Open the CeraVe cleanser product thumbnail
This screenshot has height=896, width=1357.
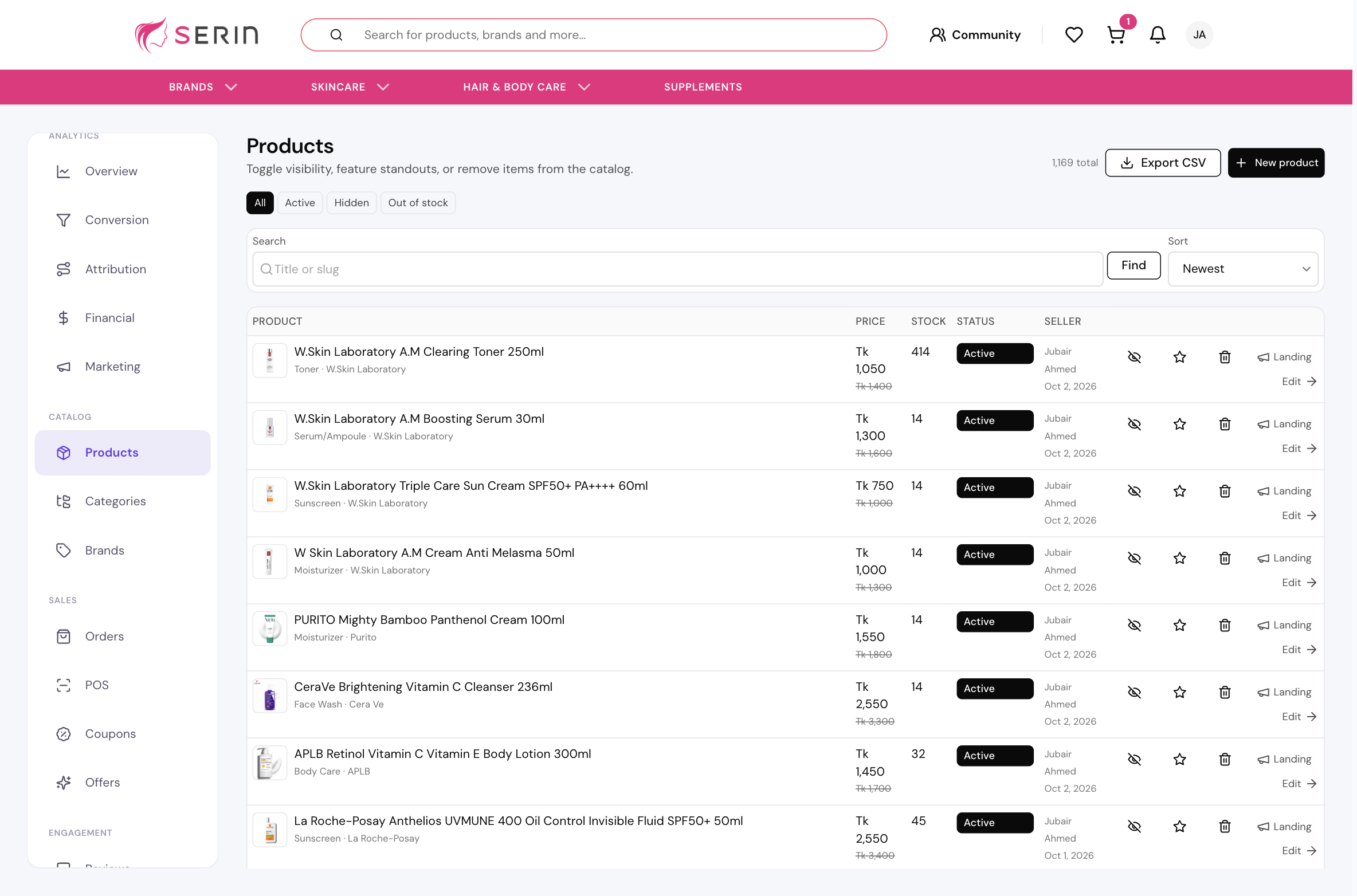pos(269,695)
